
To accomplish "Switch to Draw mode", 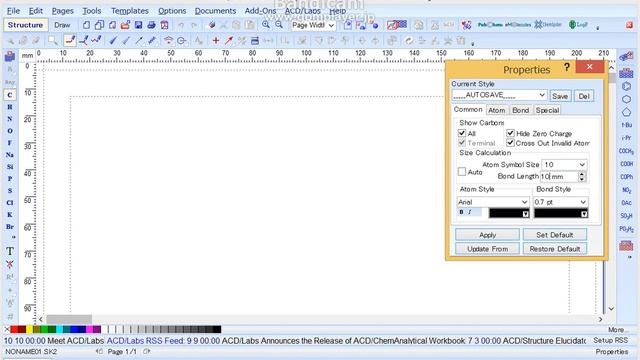I will (62, 25).
